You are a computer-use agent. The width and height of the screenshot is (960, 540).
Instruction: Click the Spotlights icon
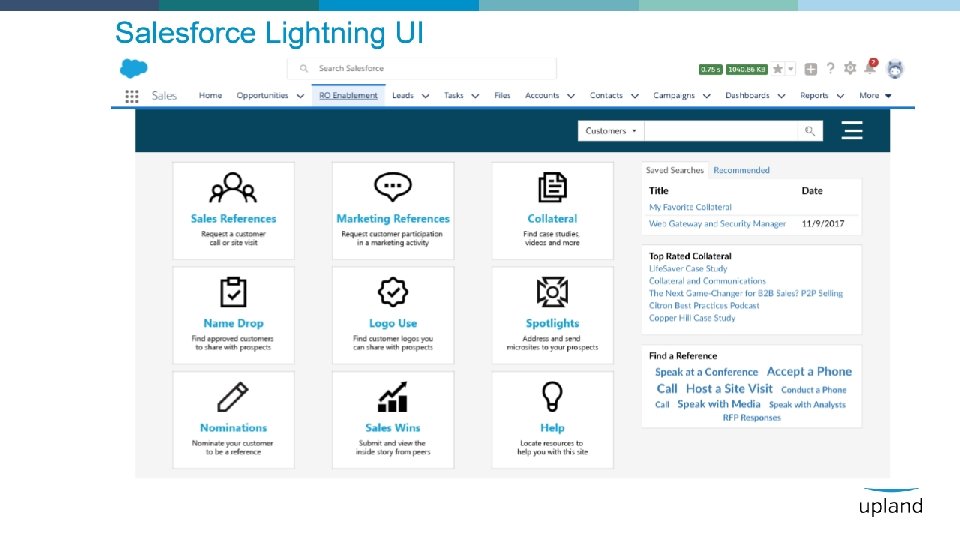(552, 292)
